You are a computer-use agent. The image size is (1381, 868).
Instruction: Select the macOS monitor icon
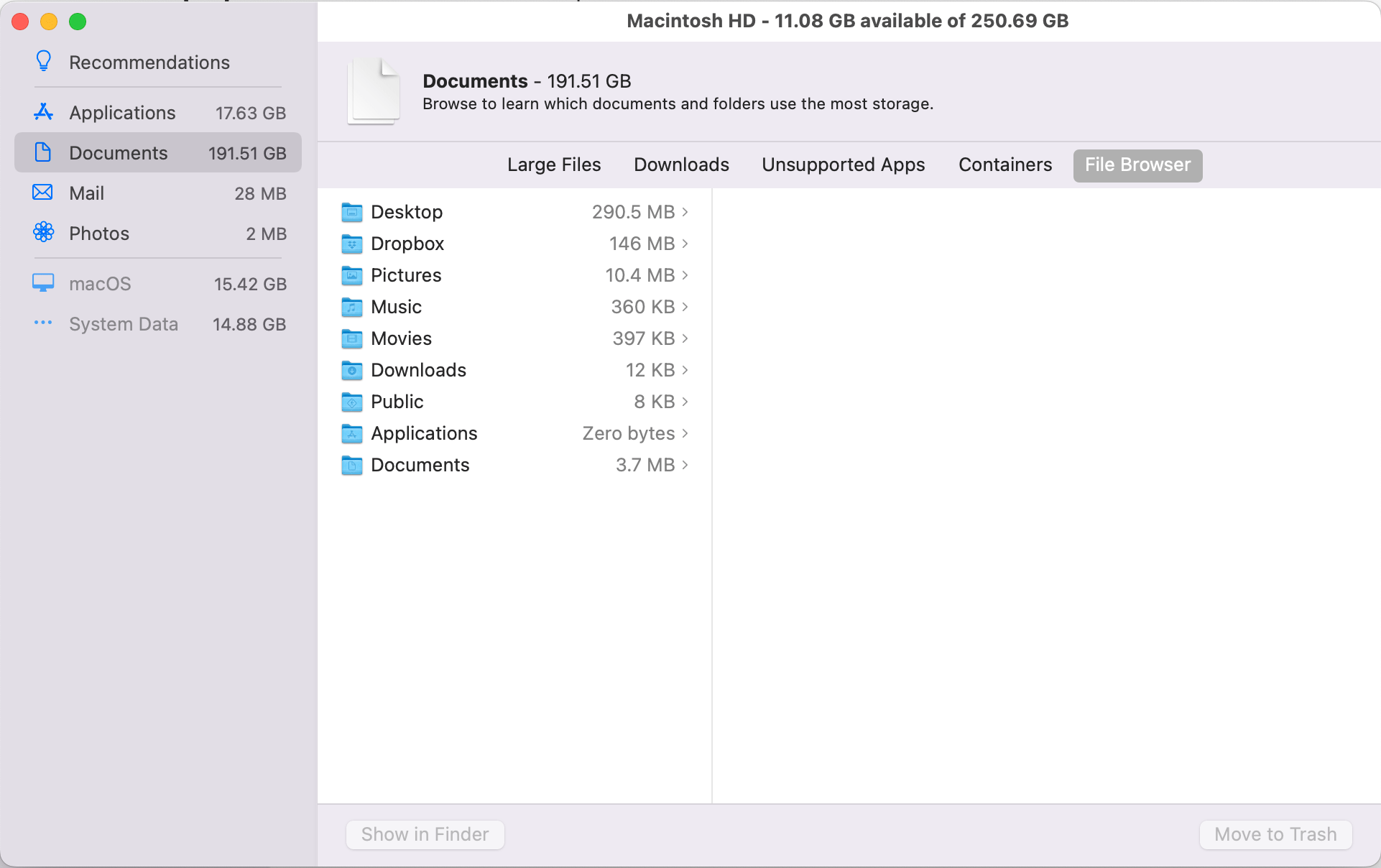pos(43,283)
